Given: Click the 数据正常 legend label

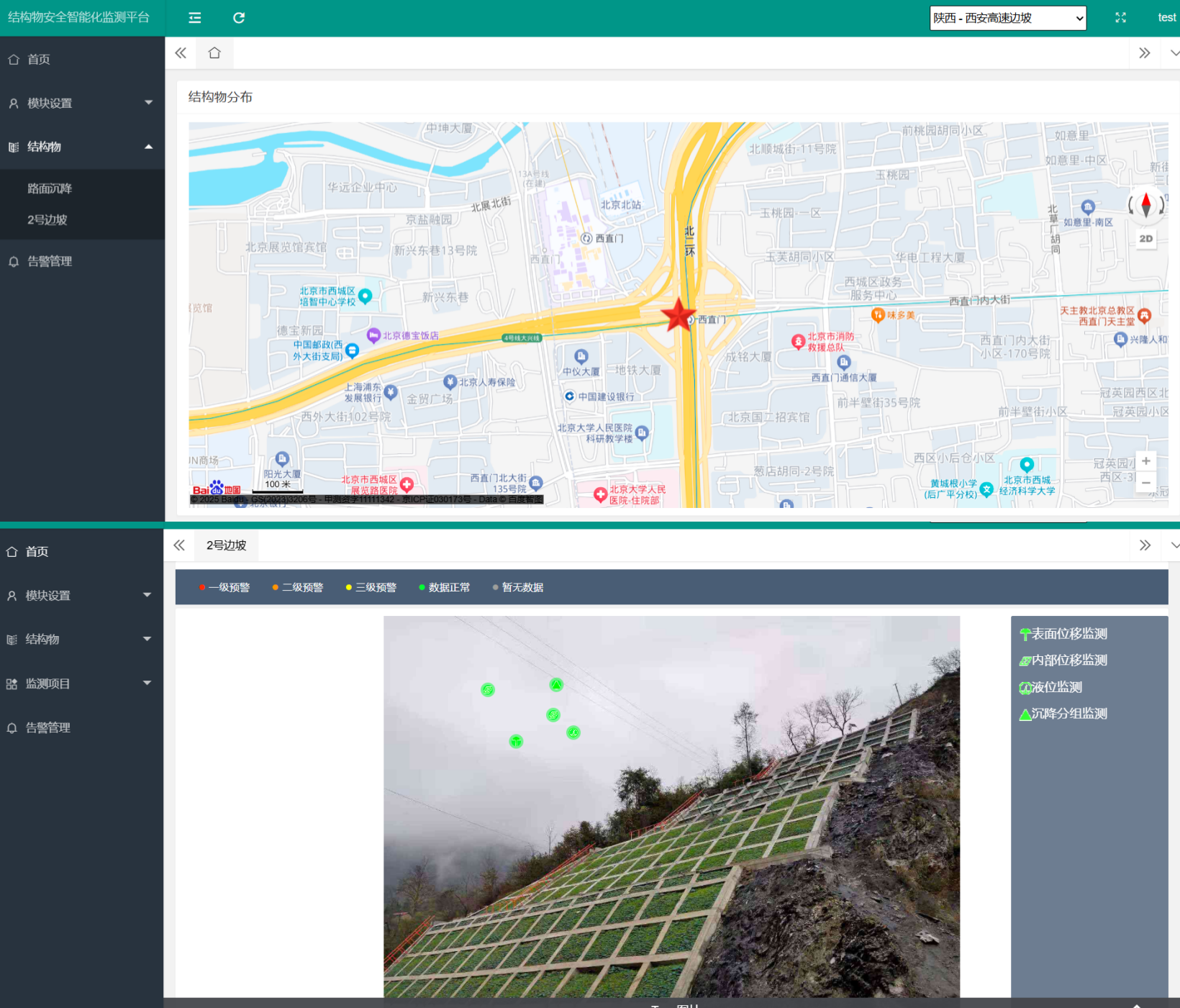Looking at the screenshot, I should click(449, 588).
